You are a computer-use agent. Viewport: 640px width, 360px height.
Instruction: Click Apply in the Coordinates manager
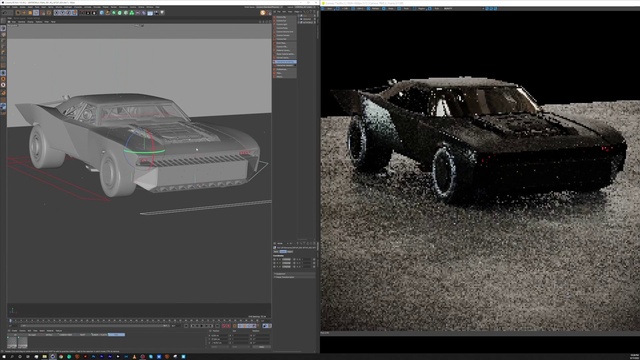coord(262,347)
